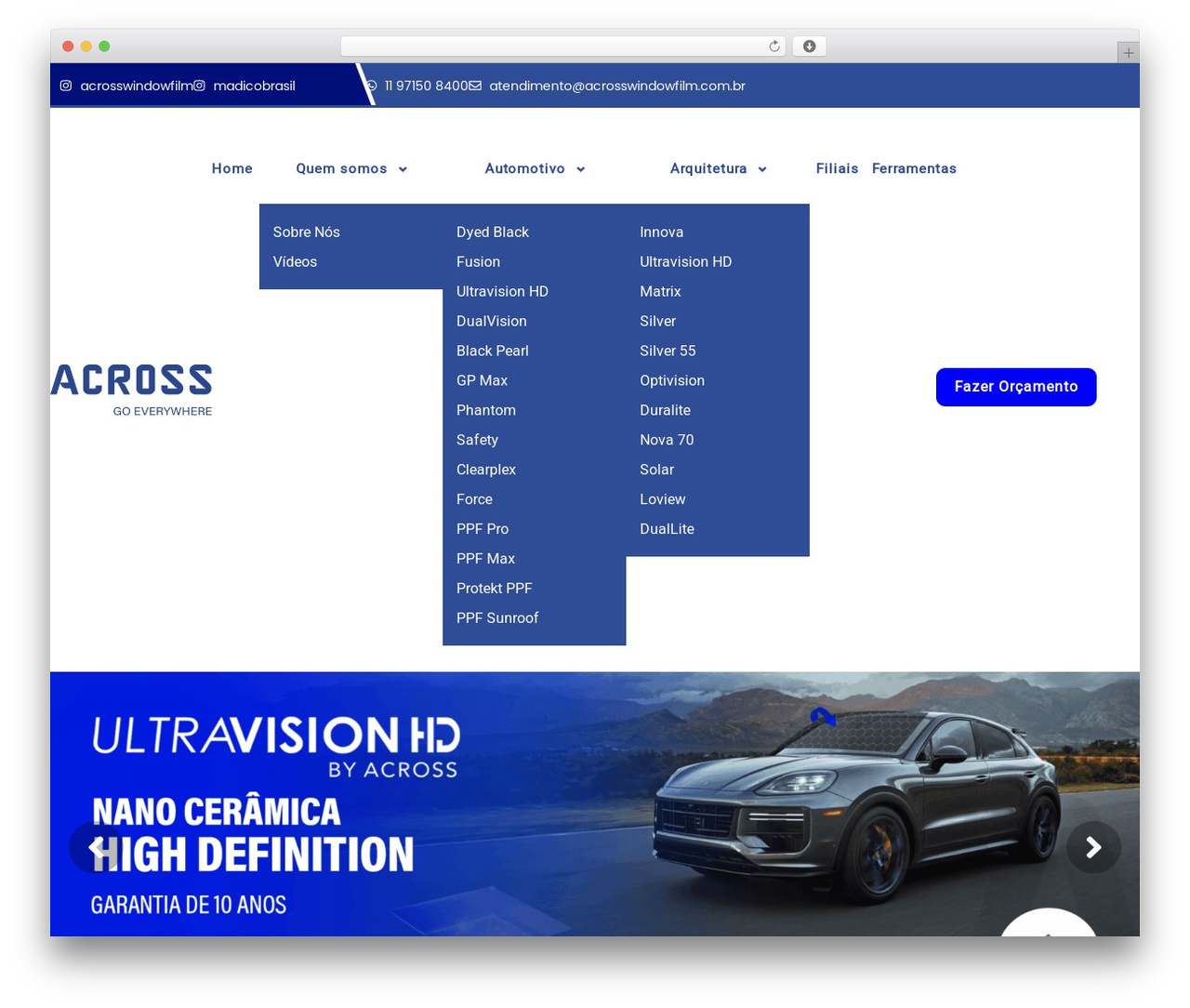Click the Fazer Orçamento button
The width and height of the screenshot is (1190, 1008).
(x=1016, y=387)
